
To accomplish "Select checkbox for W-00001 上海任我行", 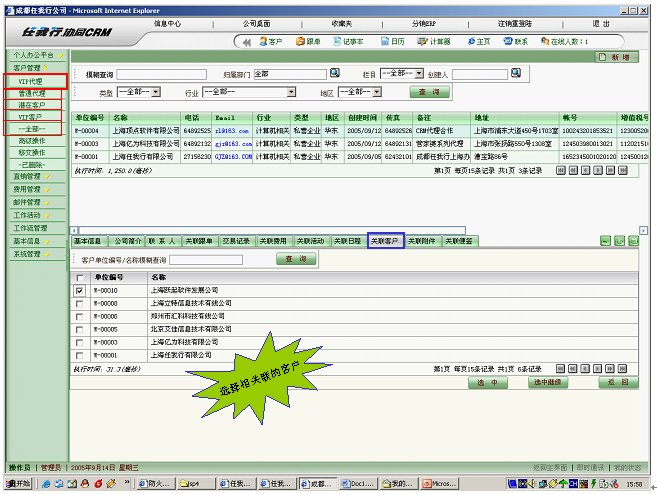I will (80, 355).
